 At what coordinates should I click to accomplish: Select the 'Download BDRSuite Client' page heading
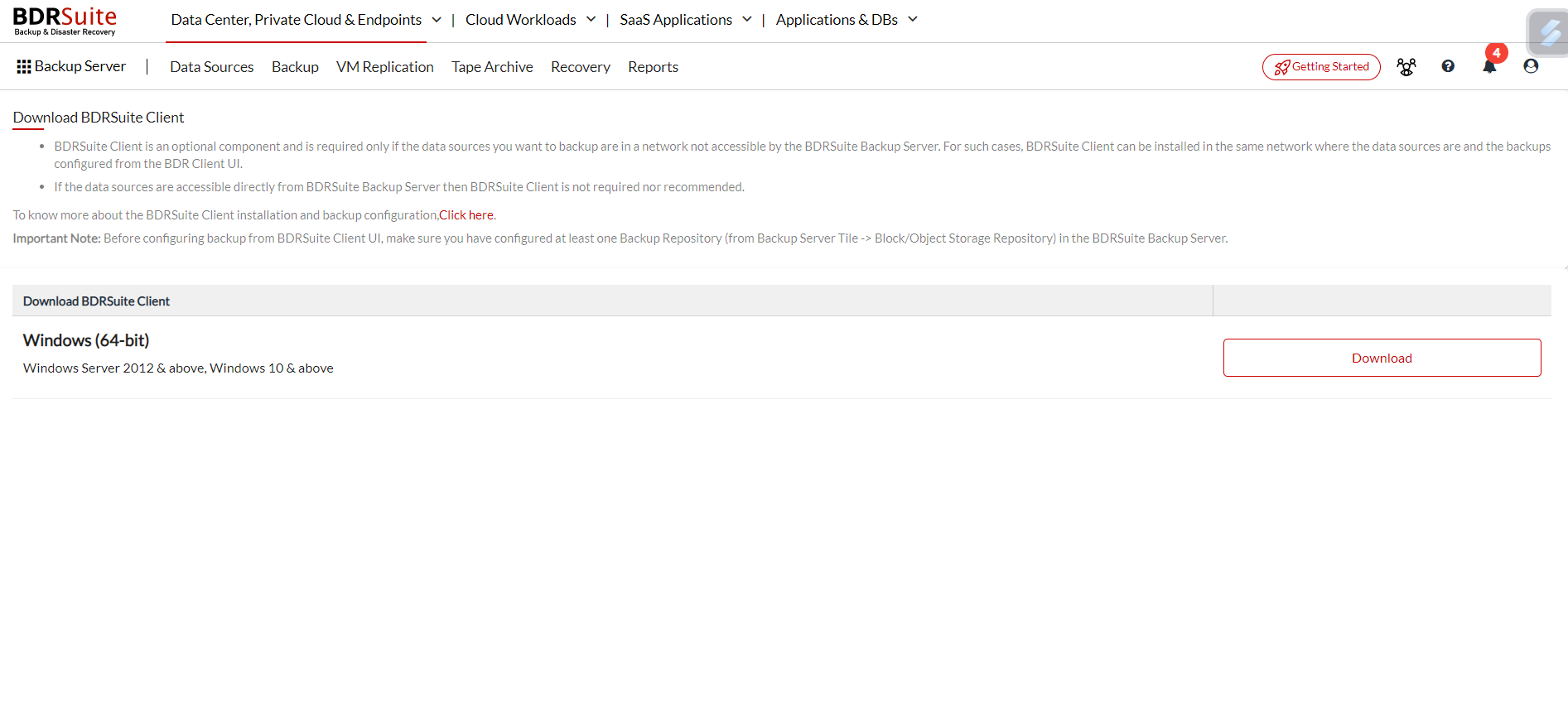coord(99,118)
